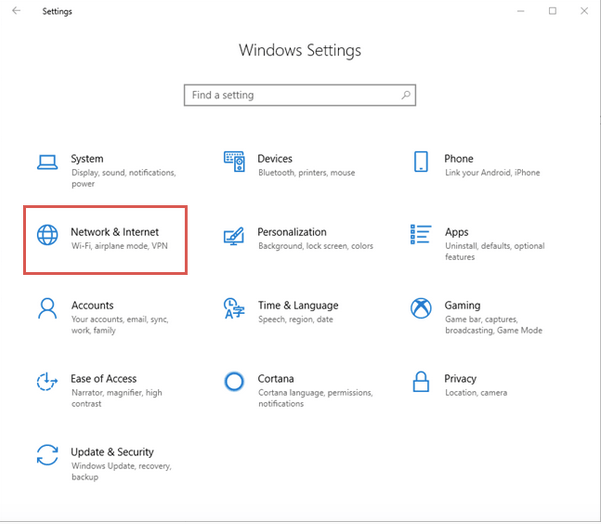Click the System laptop icon
This screenshot has height=524, width=601.
pyautogui.click(x=47, y=162)
